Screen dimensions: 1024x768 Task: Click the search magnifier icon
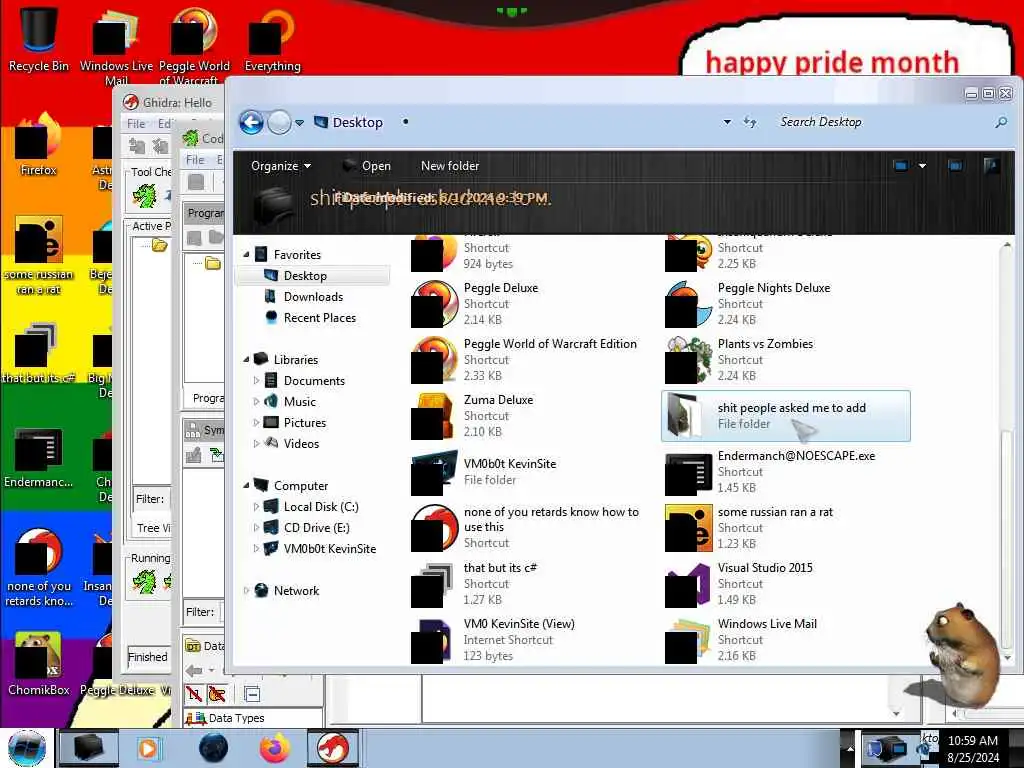coord(1000,122)
